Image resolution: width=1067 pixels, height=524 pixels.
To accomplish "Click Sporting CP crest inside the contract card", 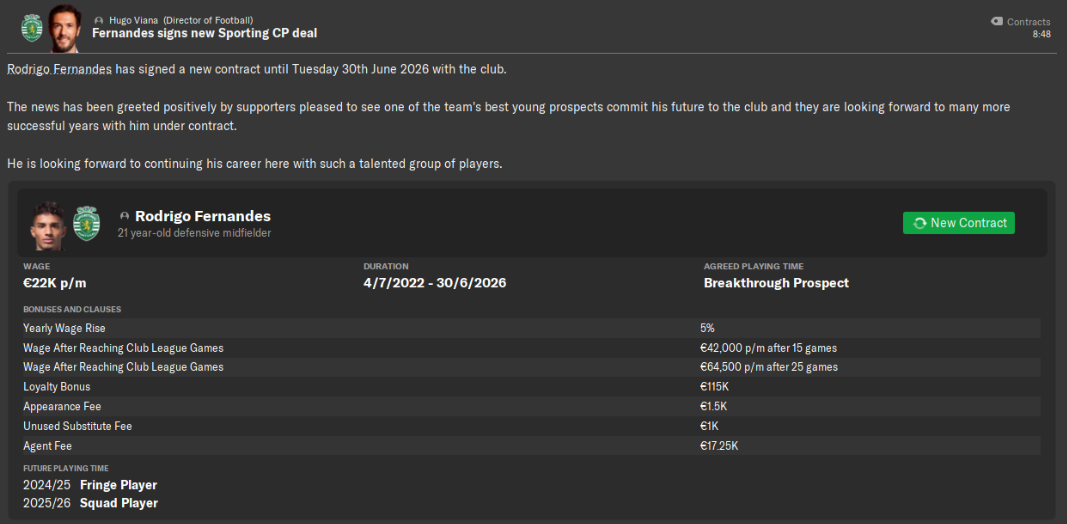I will tap(86, 223).
